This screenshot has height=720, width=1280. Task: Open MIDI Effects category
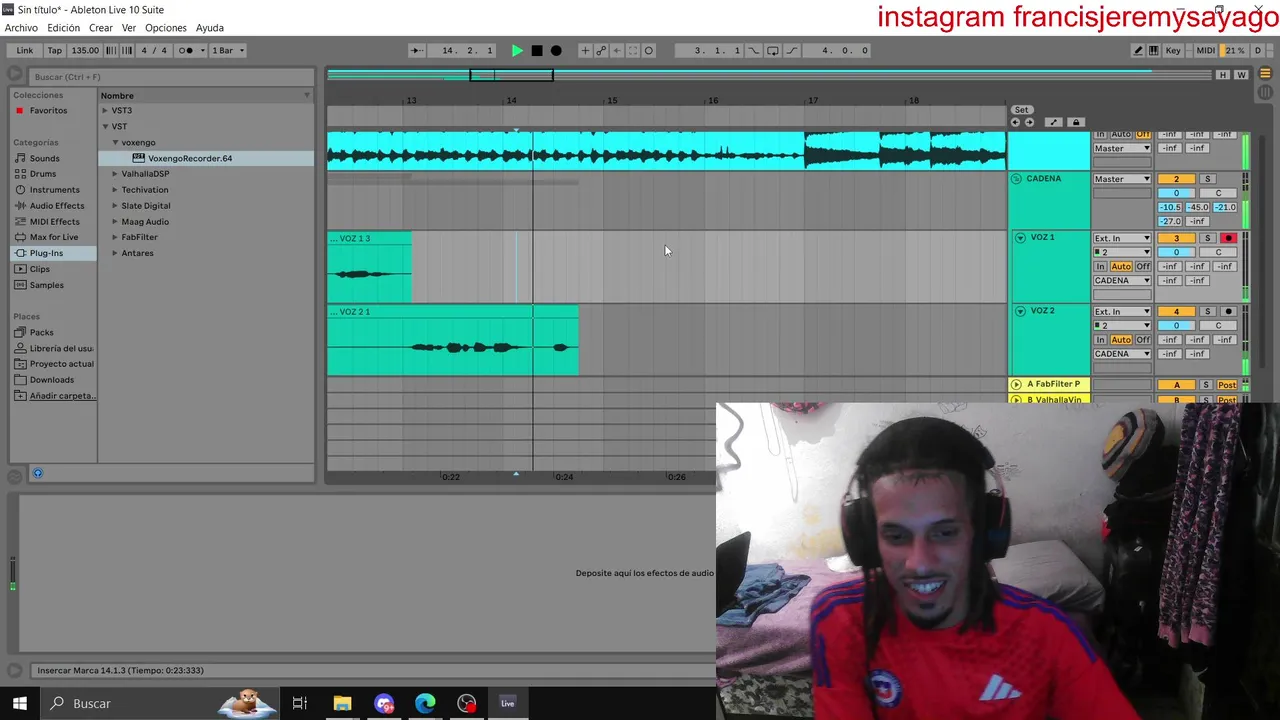tap(54, 222)
